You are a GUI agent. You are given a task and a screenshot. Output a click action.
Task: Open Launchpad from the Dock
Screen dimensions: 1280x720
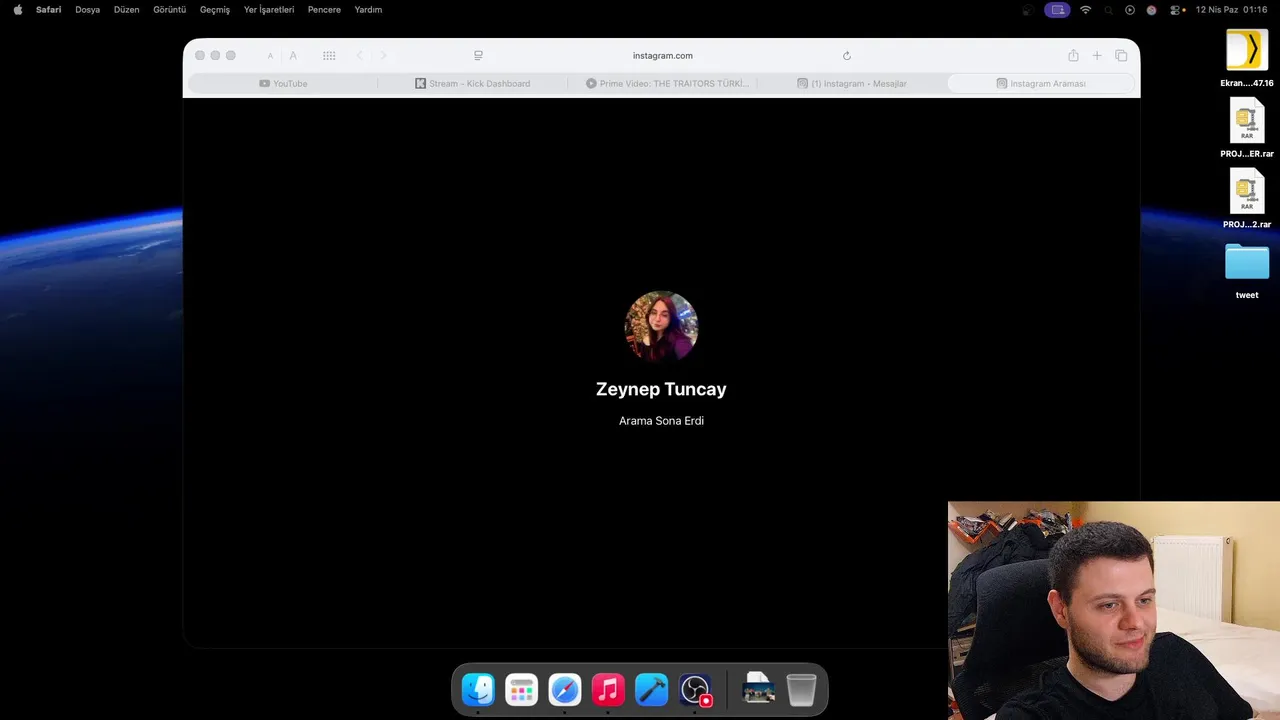[521, 689]
